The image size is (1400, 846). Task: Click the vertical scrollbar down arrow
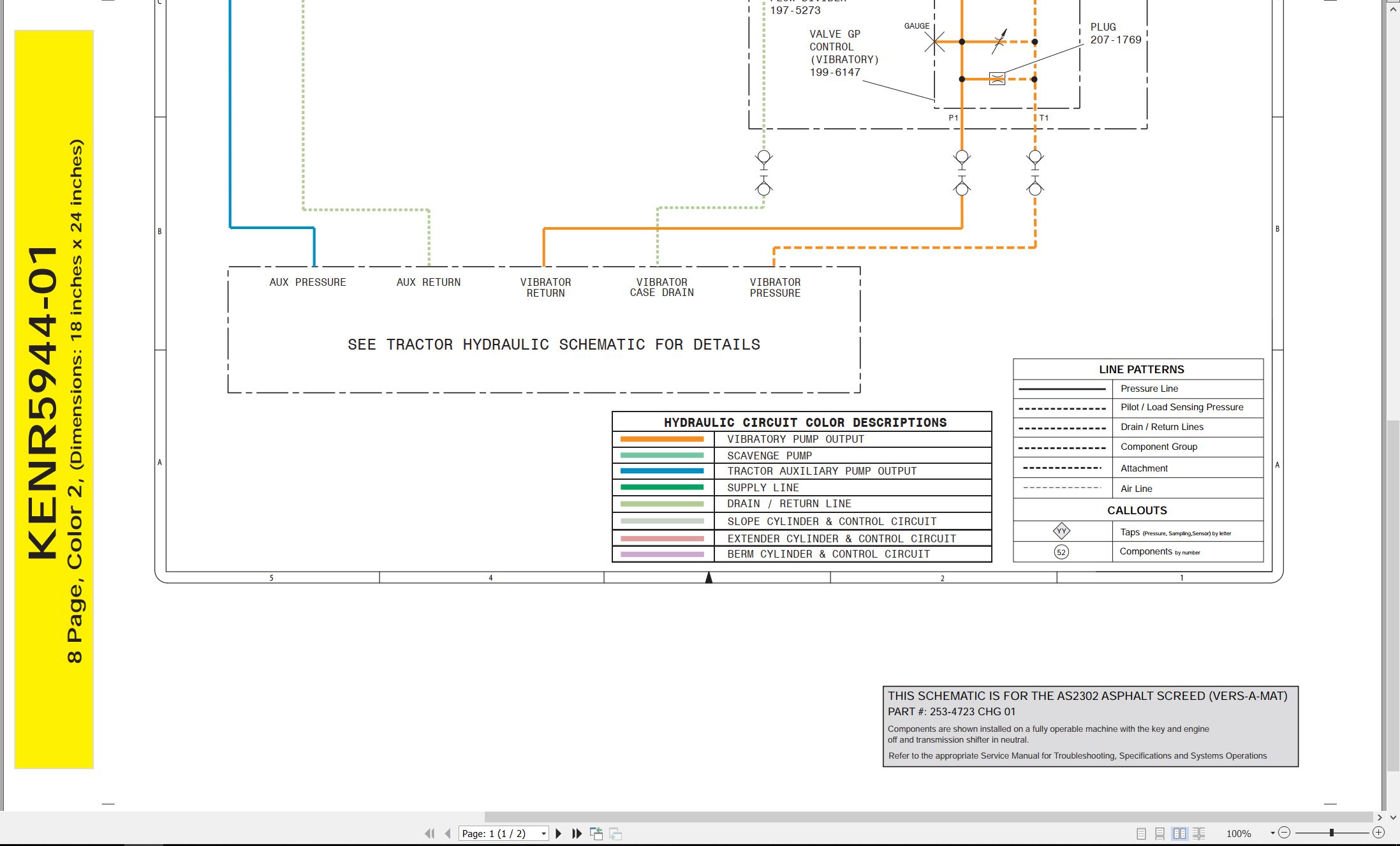(1394, 817)
